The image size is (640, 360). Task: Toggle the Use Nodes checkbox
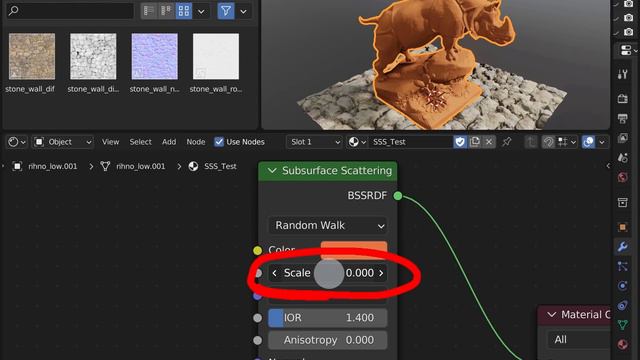(x=219, y=142)
